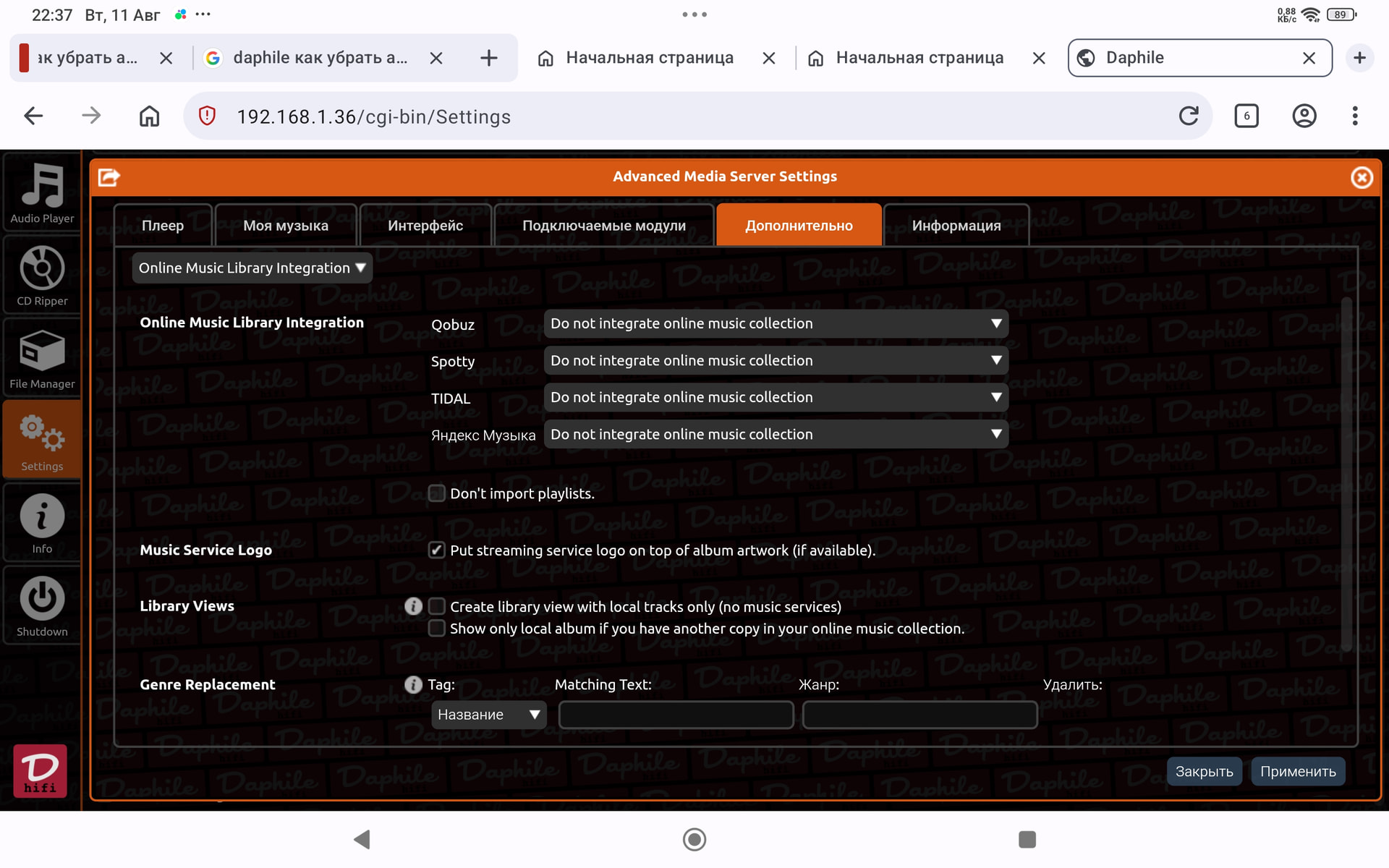Click the info icon beside Library Views
1389x868 pixels.
(413, 606)
